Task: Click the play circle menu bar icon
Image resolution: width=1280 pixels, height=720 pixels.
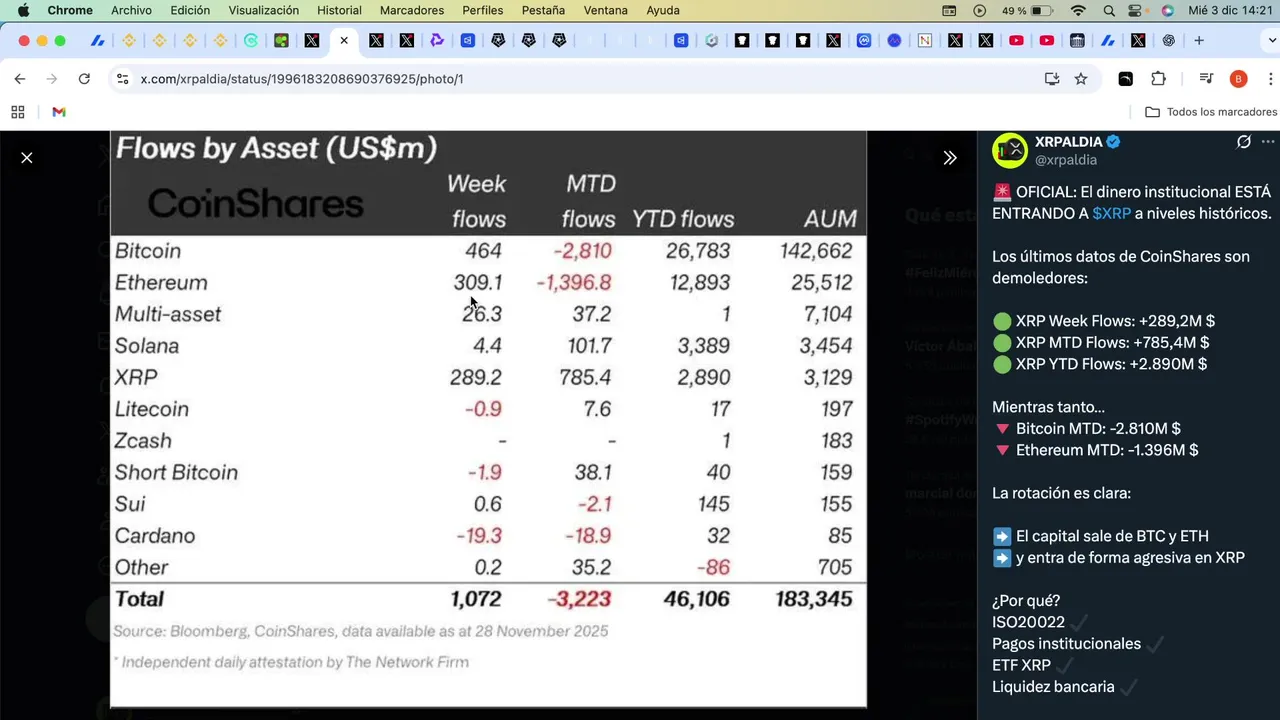Action: [979, 10]
